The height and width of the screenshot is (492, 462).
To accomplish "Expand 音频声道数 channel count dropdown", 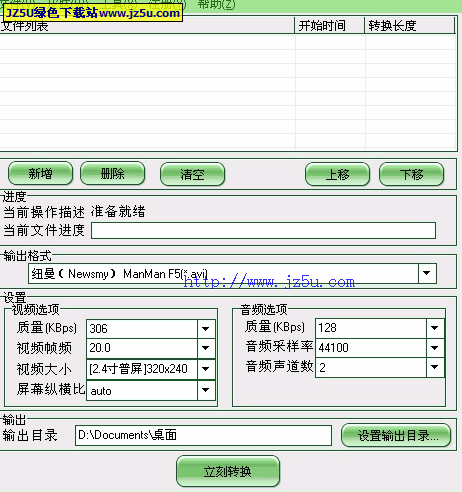I will click(435, 367).
